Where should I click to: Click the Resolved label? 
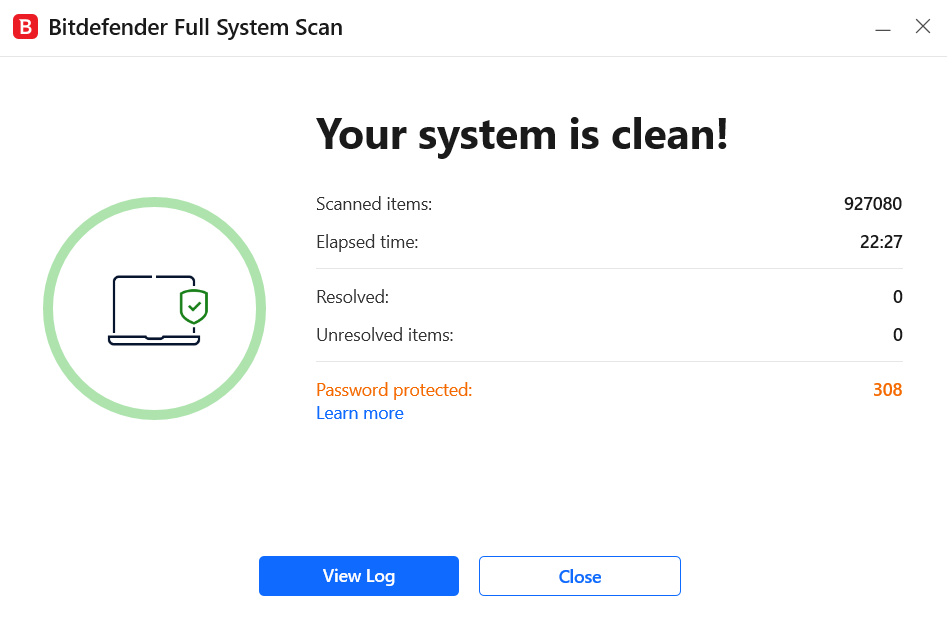pyautogui.click(x=353, y=297)
